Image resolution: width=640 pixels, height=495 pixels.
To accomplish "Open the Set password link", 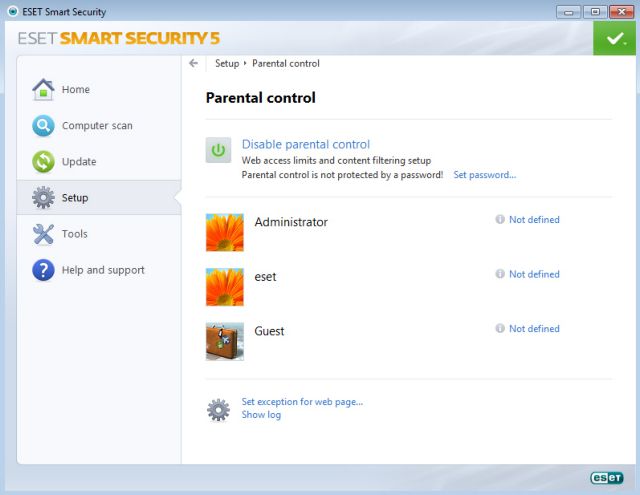I will click(x=484, y=175).
